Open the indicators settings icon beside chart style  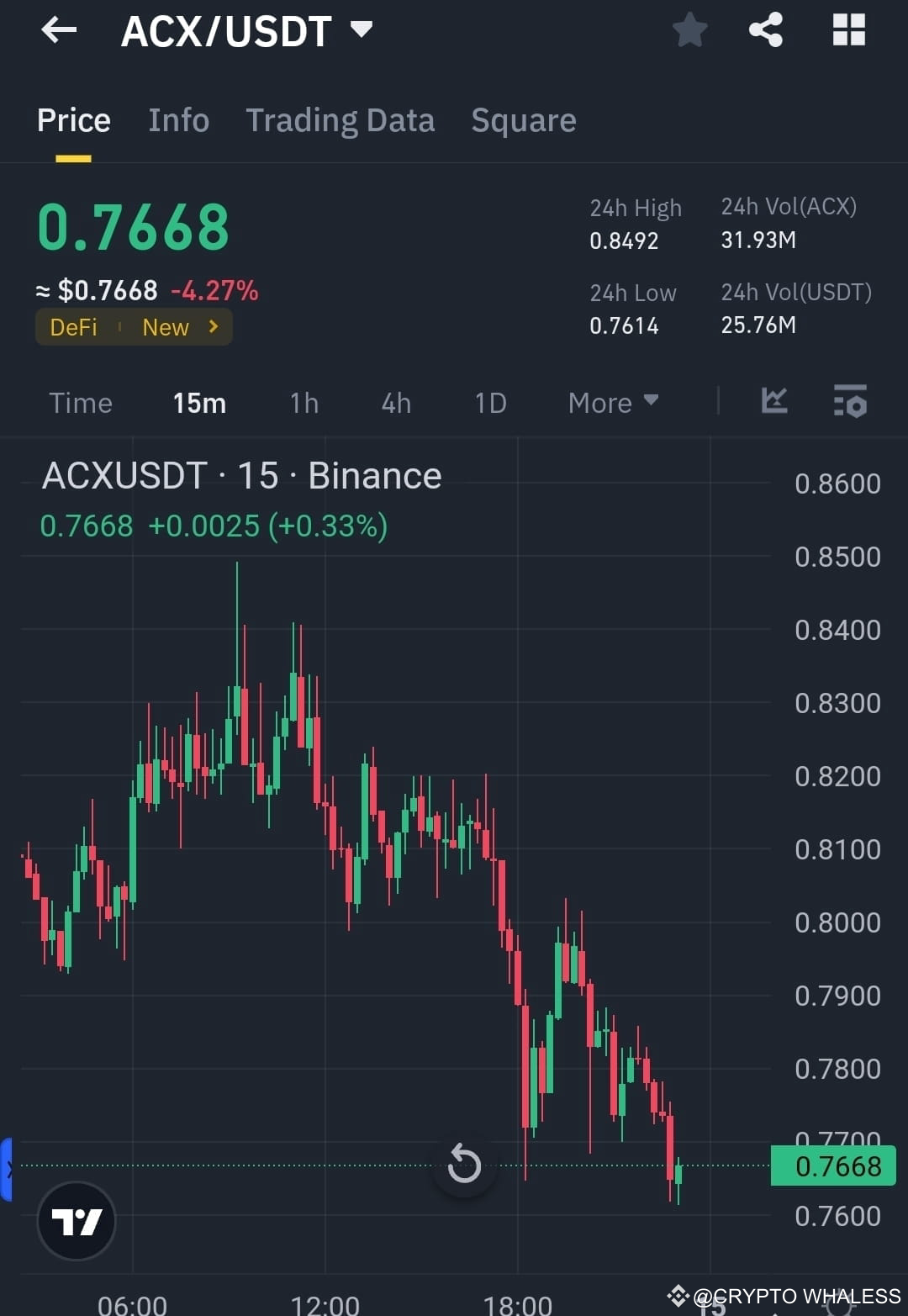(x=851, y=402)
